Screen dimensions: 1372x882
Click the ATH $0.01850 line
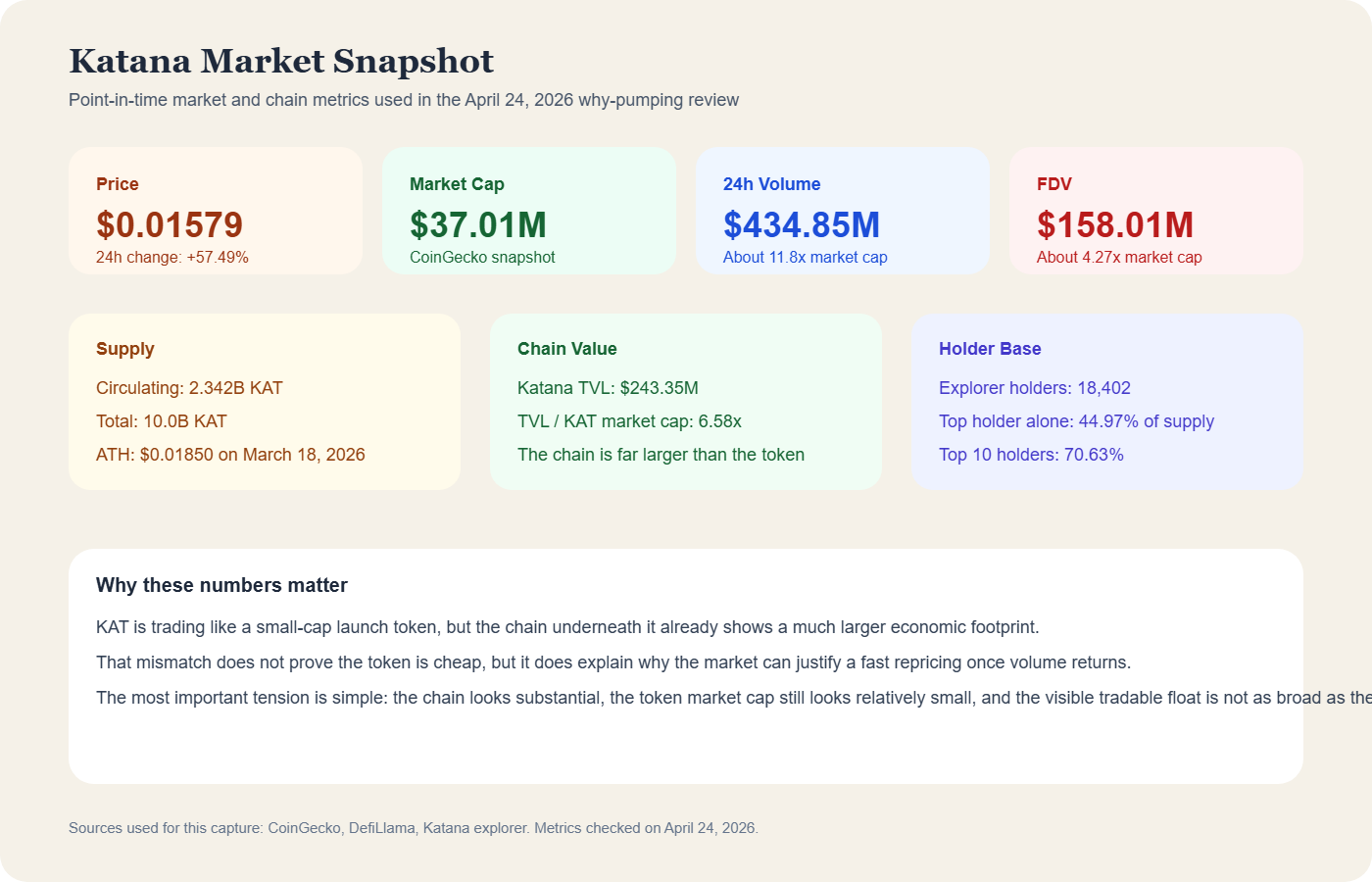pos(230,455)
